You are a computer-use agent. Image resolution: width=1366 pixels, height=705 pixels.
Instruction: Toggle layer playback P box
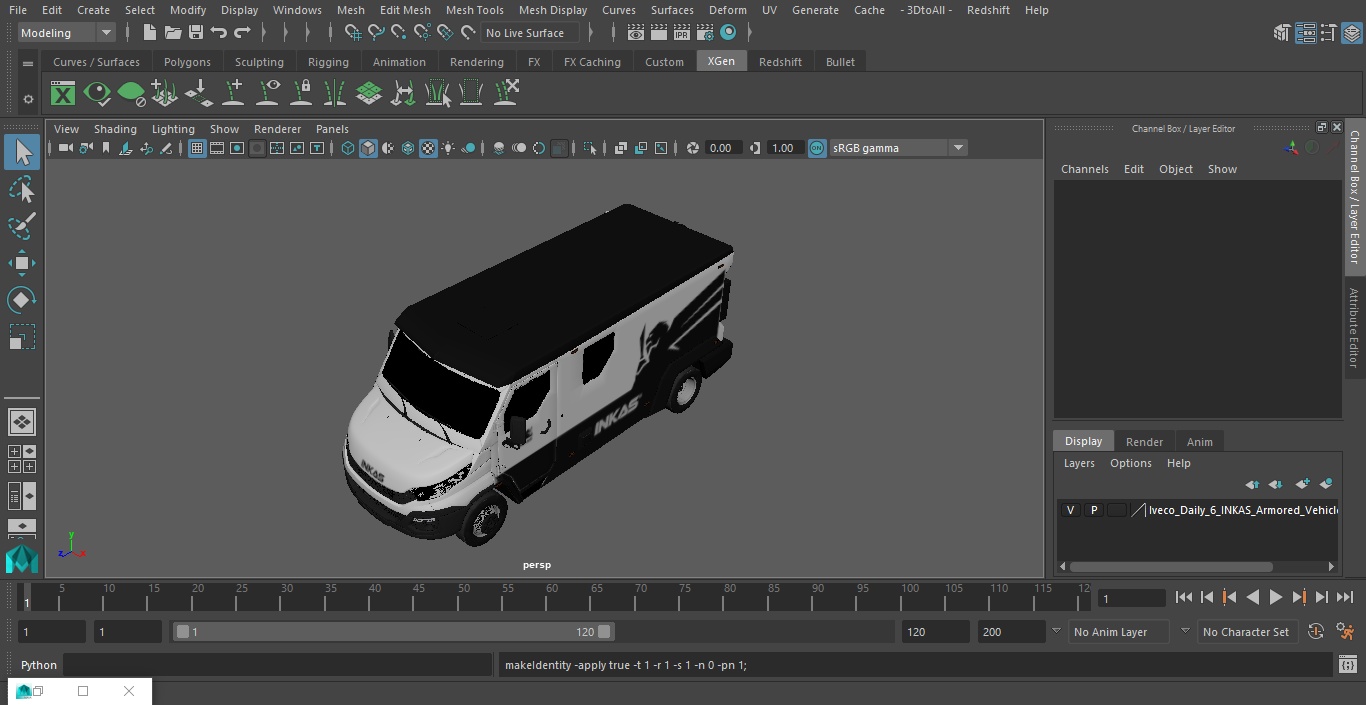click(1094, 510)
